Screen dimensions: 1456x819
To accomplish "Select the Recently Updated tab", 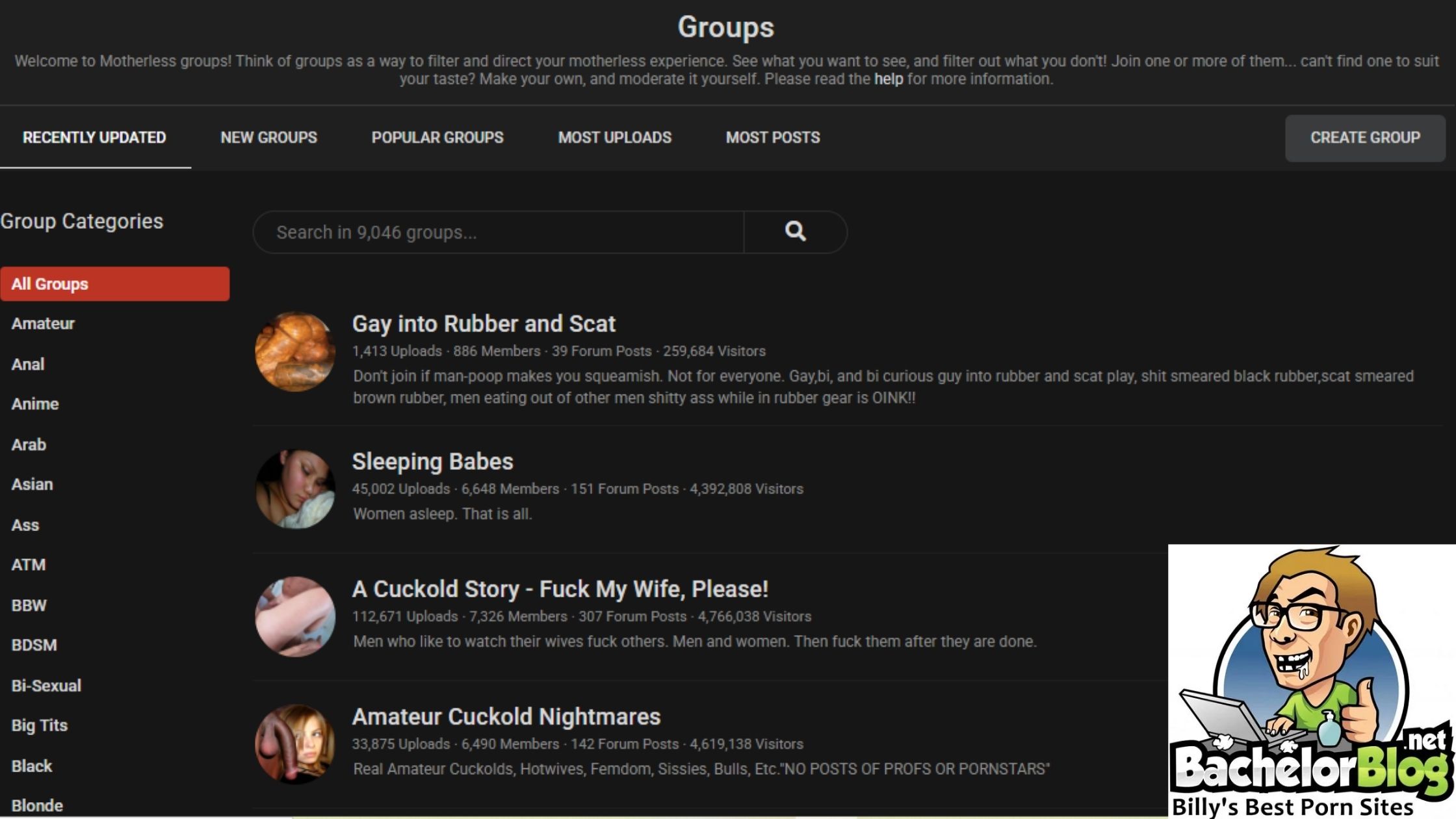I will click(94, 137).
